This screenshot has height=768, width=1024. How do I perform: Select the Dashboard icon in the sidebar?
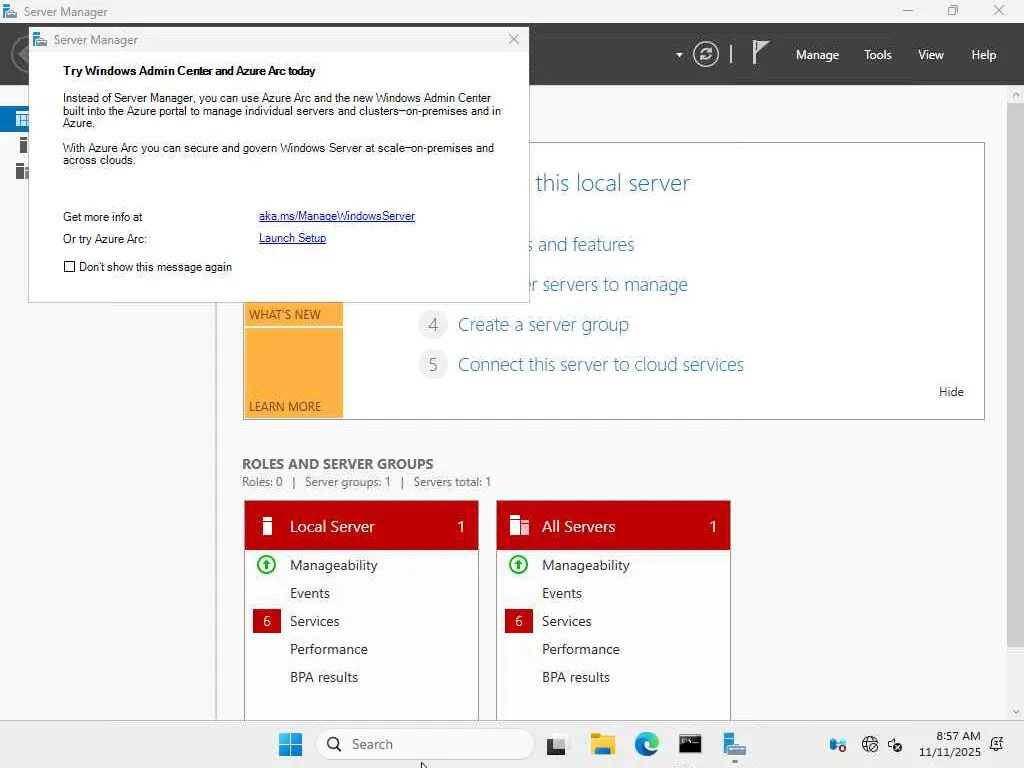(22, 119)
